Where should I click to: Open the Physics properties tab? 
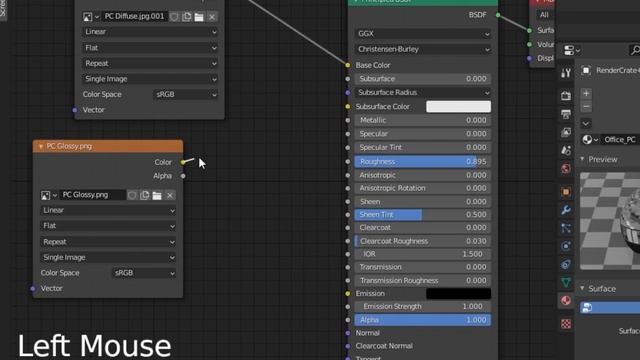pos(566,246)
